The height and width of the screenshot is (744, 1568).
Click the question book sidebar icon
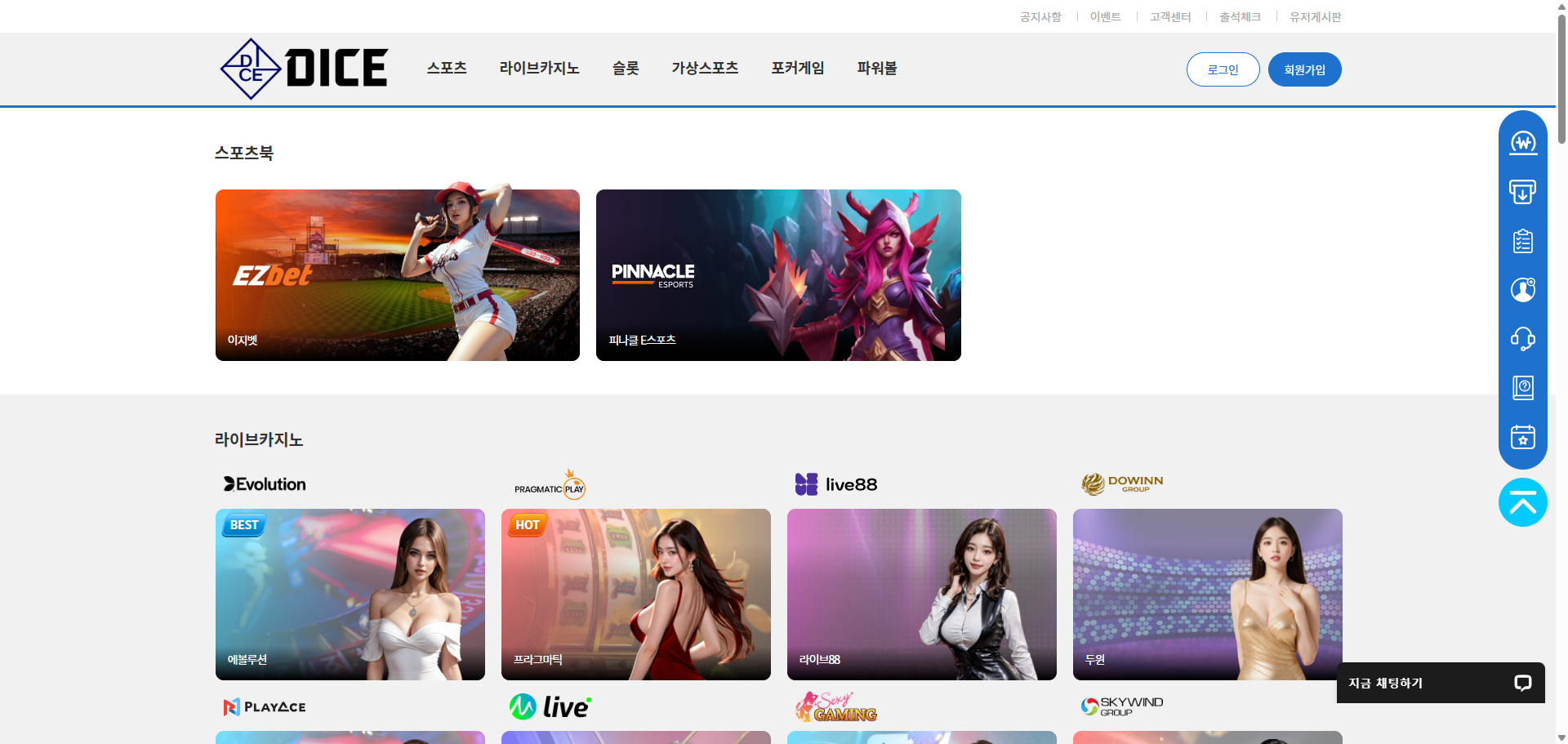1523,388
